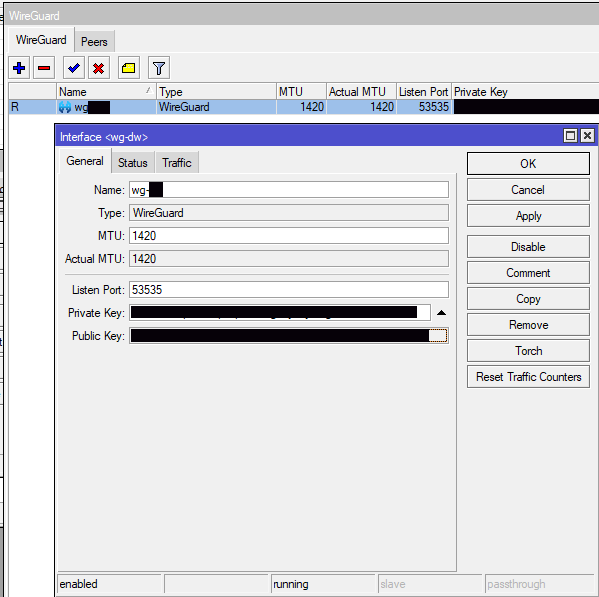Sort list by Name column header
599x597 pixels.
pyautogui.click(x=106, y=92)
